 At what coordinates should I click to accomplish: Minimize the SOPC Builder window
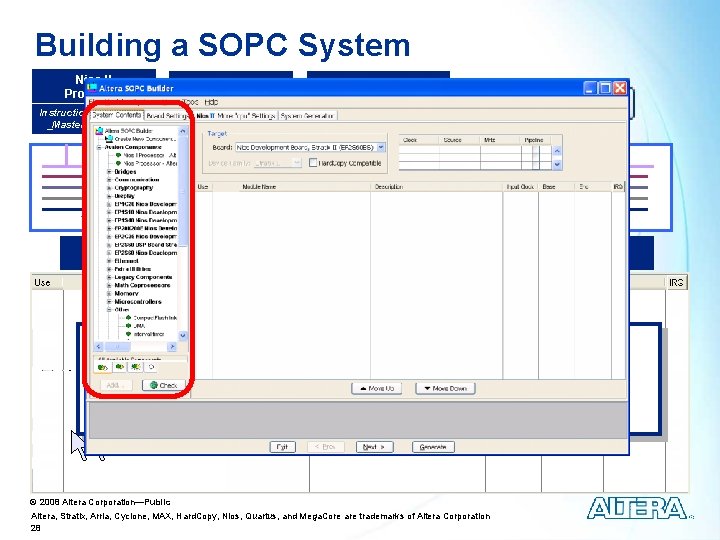(x=591, y=88)
